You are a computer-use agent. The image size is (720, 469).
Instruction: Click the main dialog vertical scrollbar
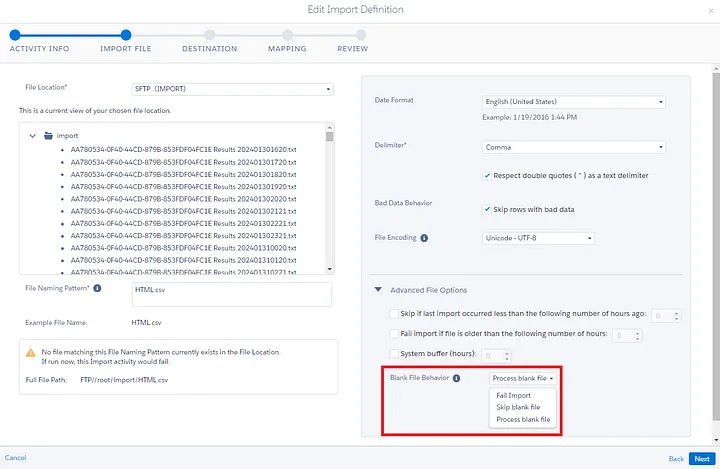click(716, 246)
